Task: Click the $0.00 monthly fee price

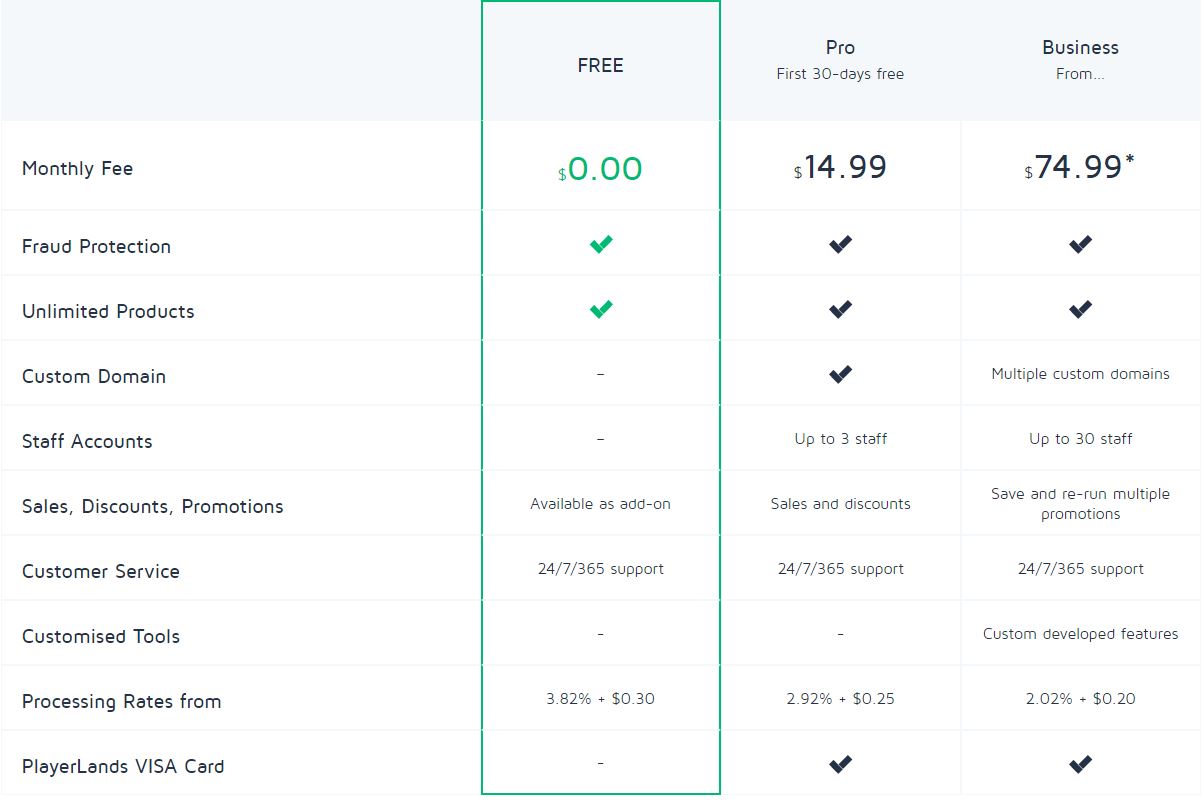Action: click(601, 168)
